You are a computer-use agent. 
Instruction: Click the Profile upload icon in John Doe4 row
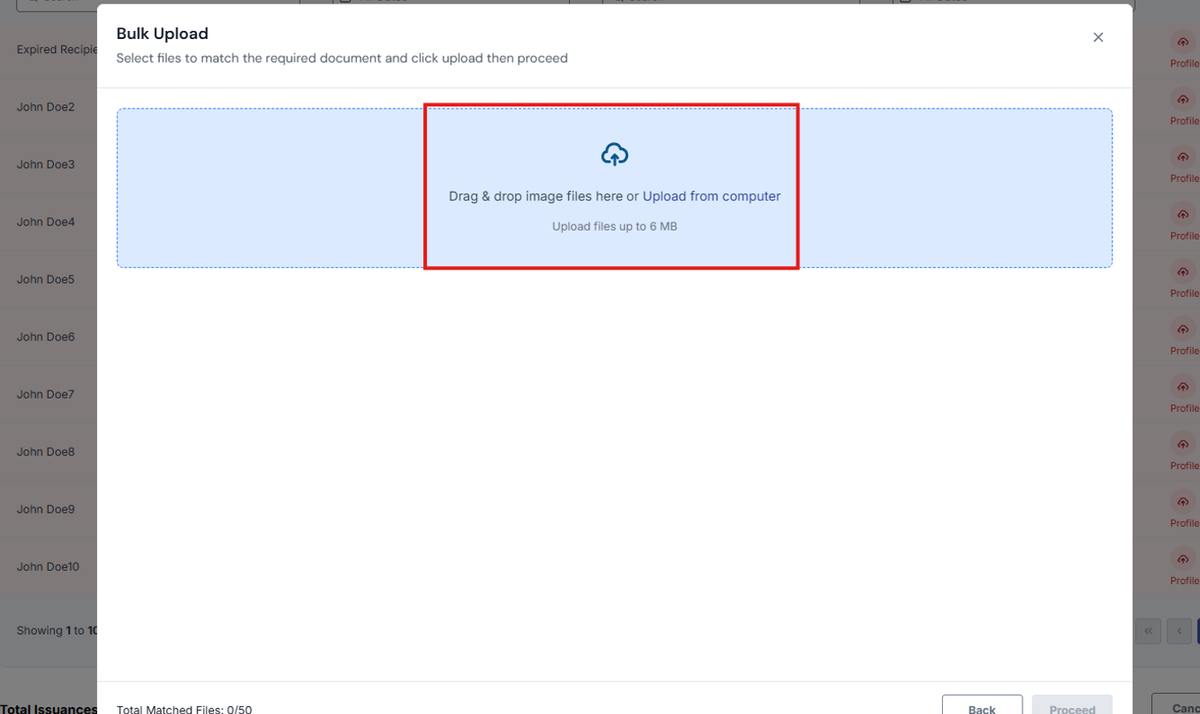pyautogui.click(x=1183, y=214)
